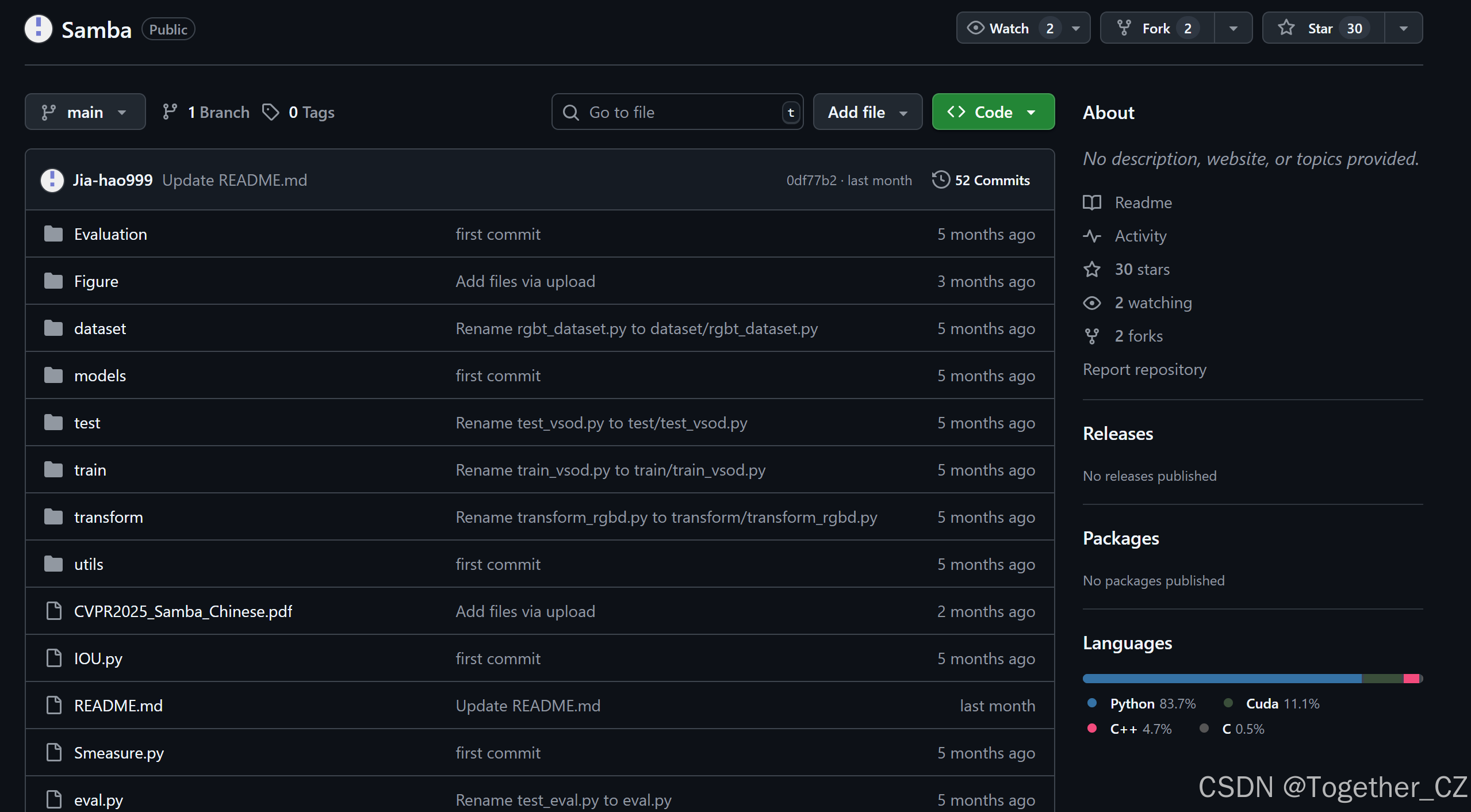
Task: Click the branch icon beside "1 Branch"
Action: (x=170, y=112)
